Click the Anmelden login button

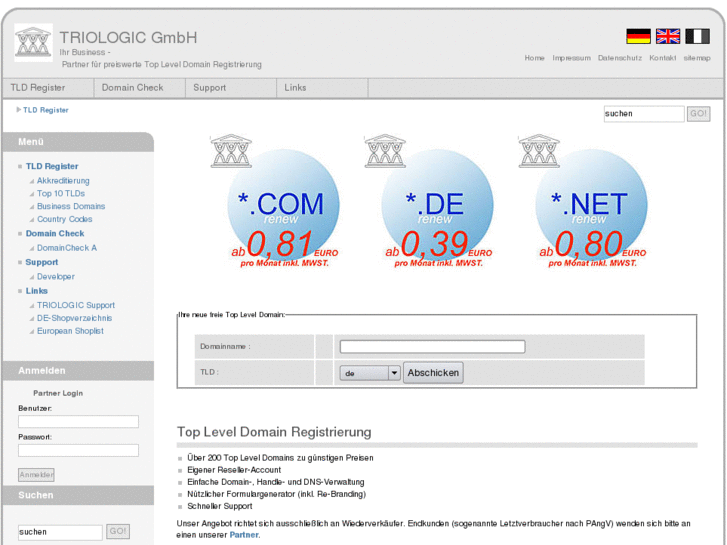click(x=36, y=474)
